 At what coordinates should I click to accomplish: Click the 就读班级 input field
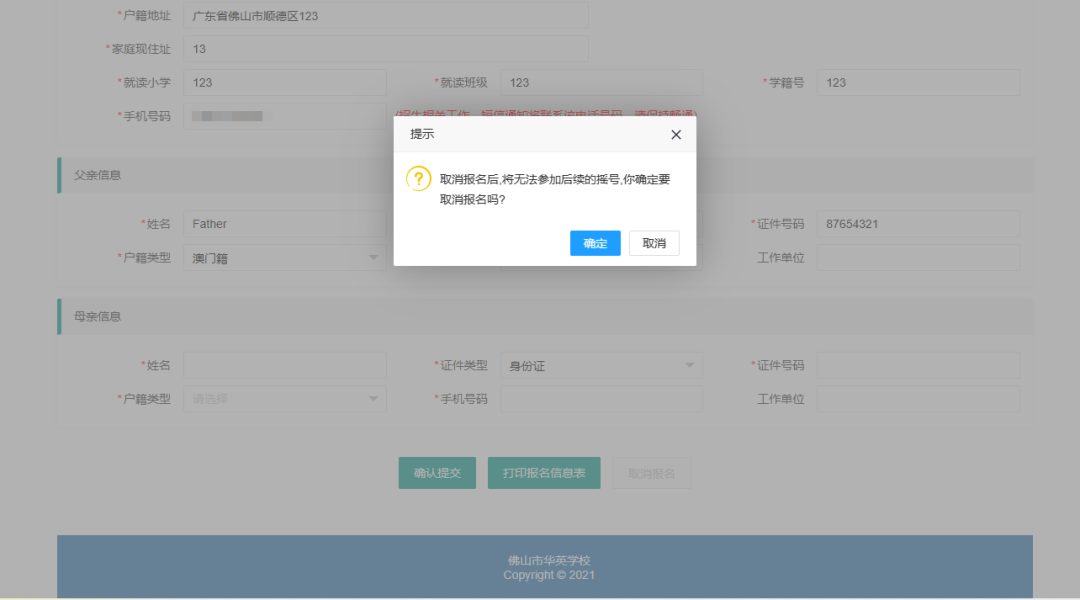[601, 83]
